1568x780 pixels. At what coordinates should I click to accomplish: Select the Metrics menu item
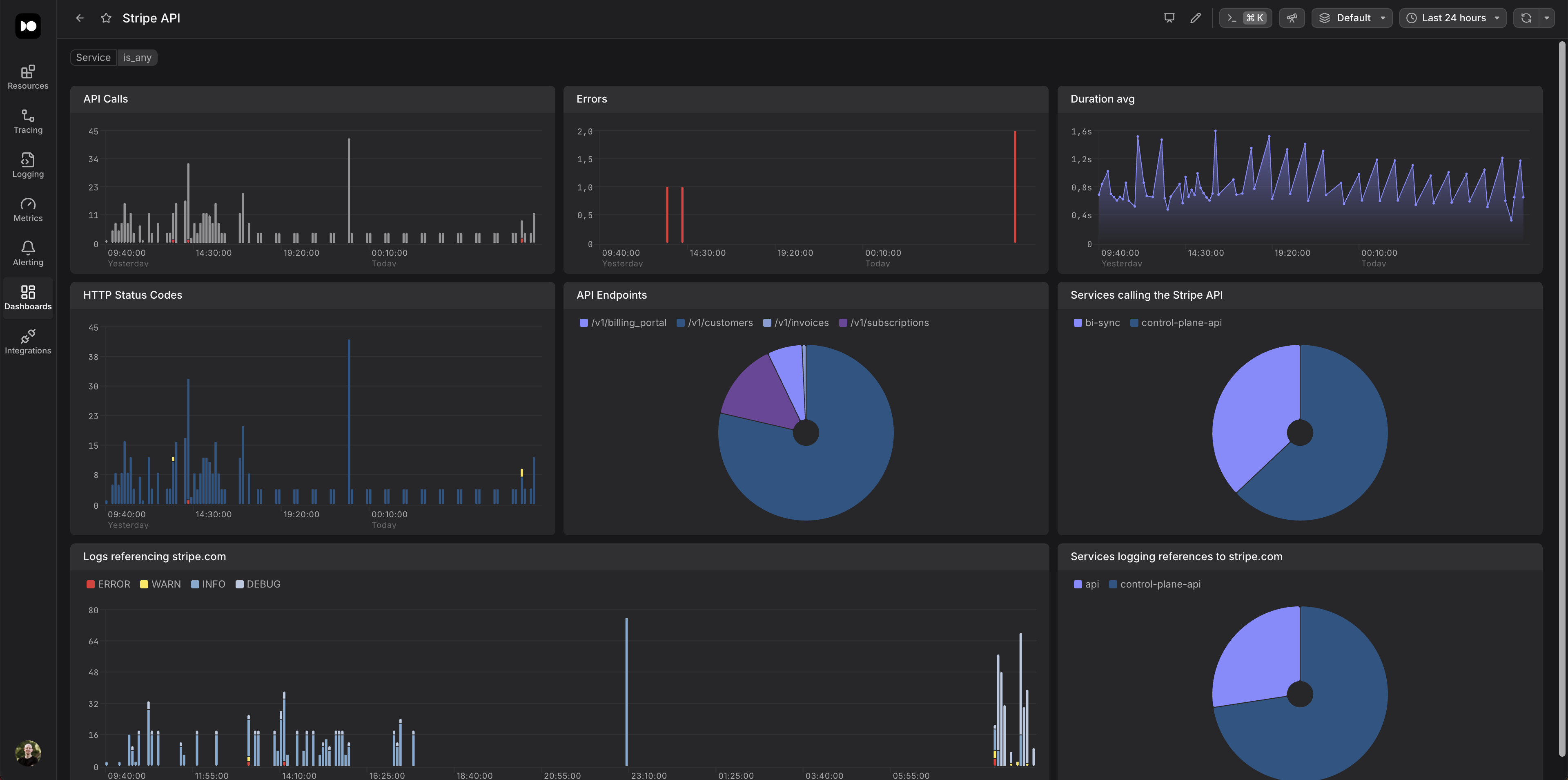click(28, 210)
